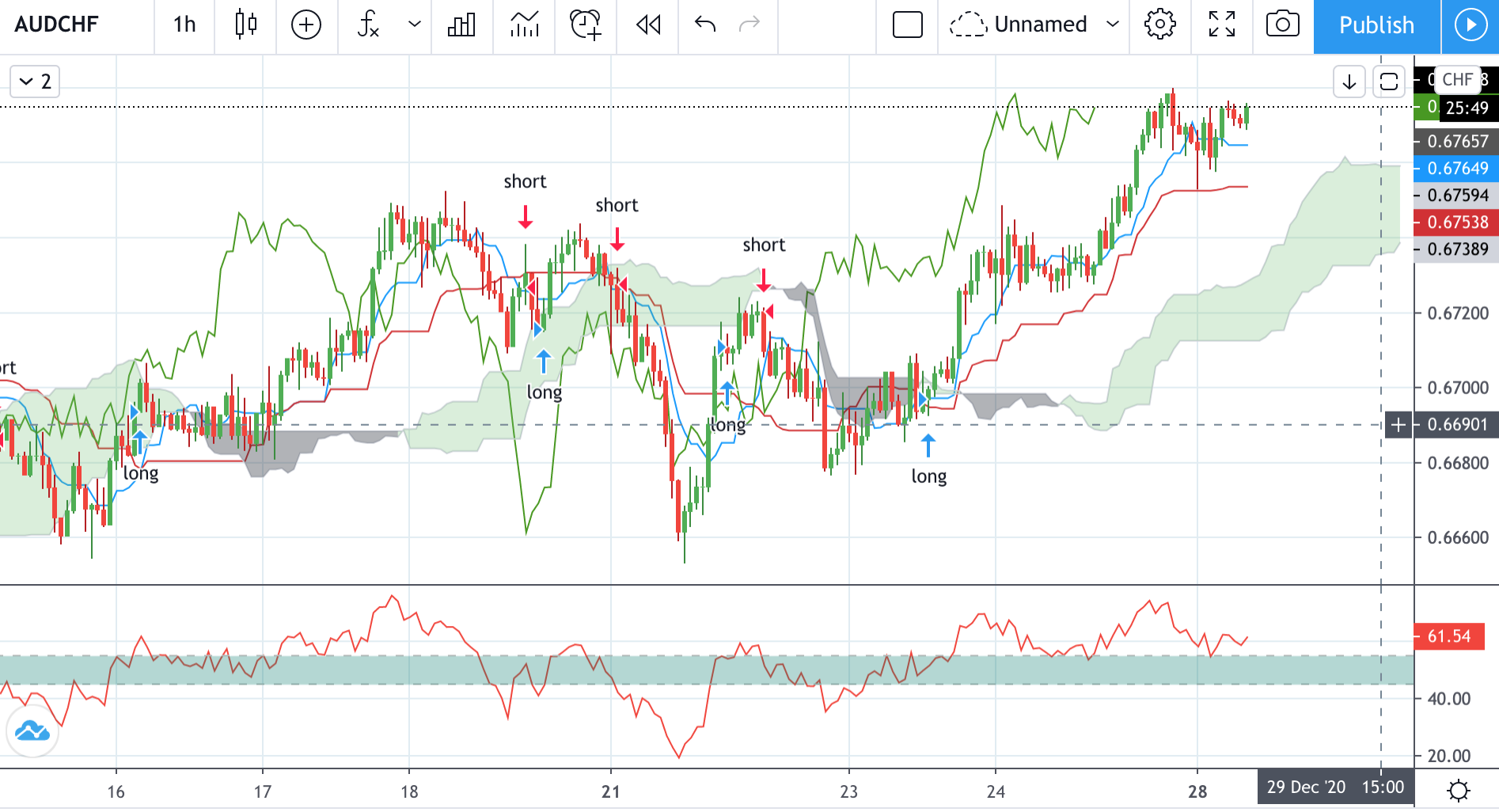The width and height of the screenshot is (1499, 812).
Task: Select the chart layout square icon
Action: coord(908,25)
